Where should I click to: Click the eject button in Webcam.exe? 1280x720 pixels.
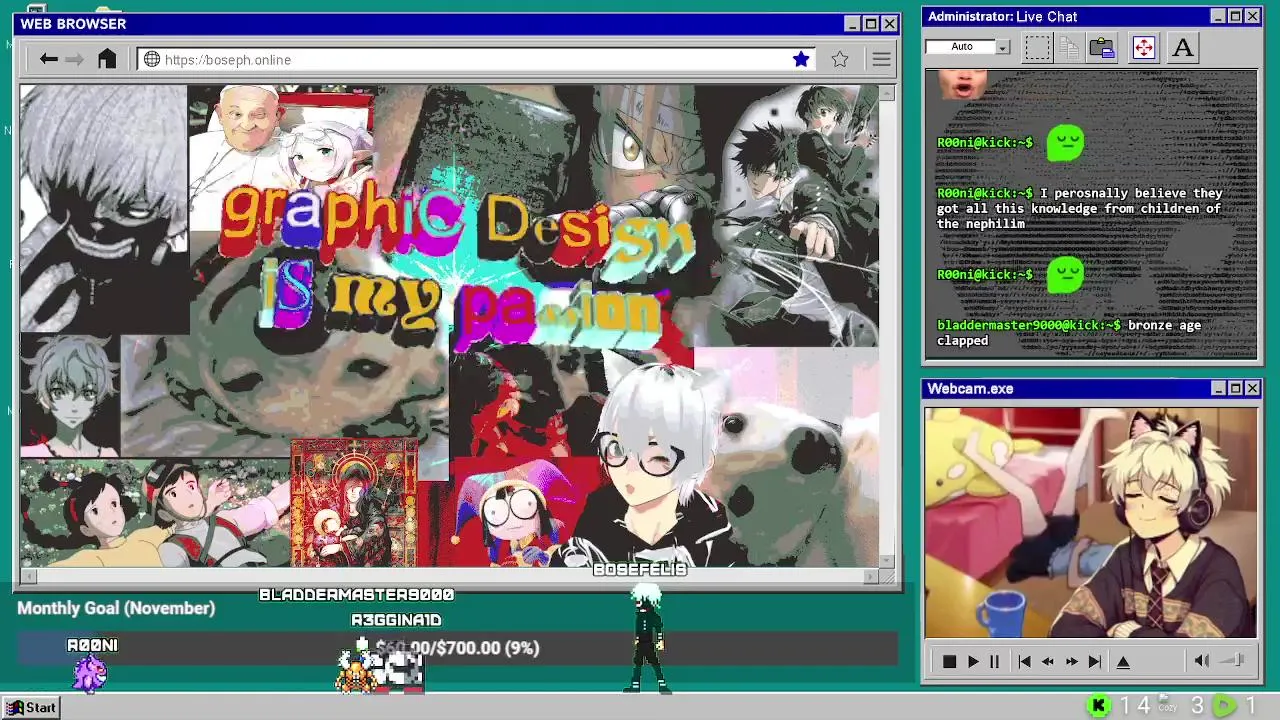tap(1123, 662)
